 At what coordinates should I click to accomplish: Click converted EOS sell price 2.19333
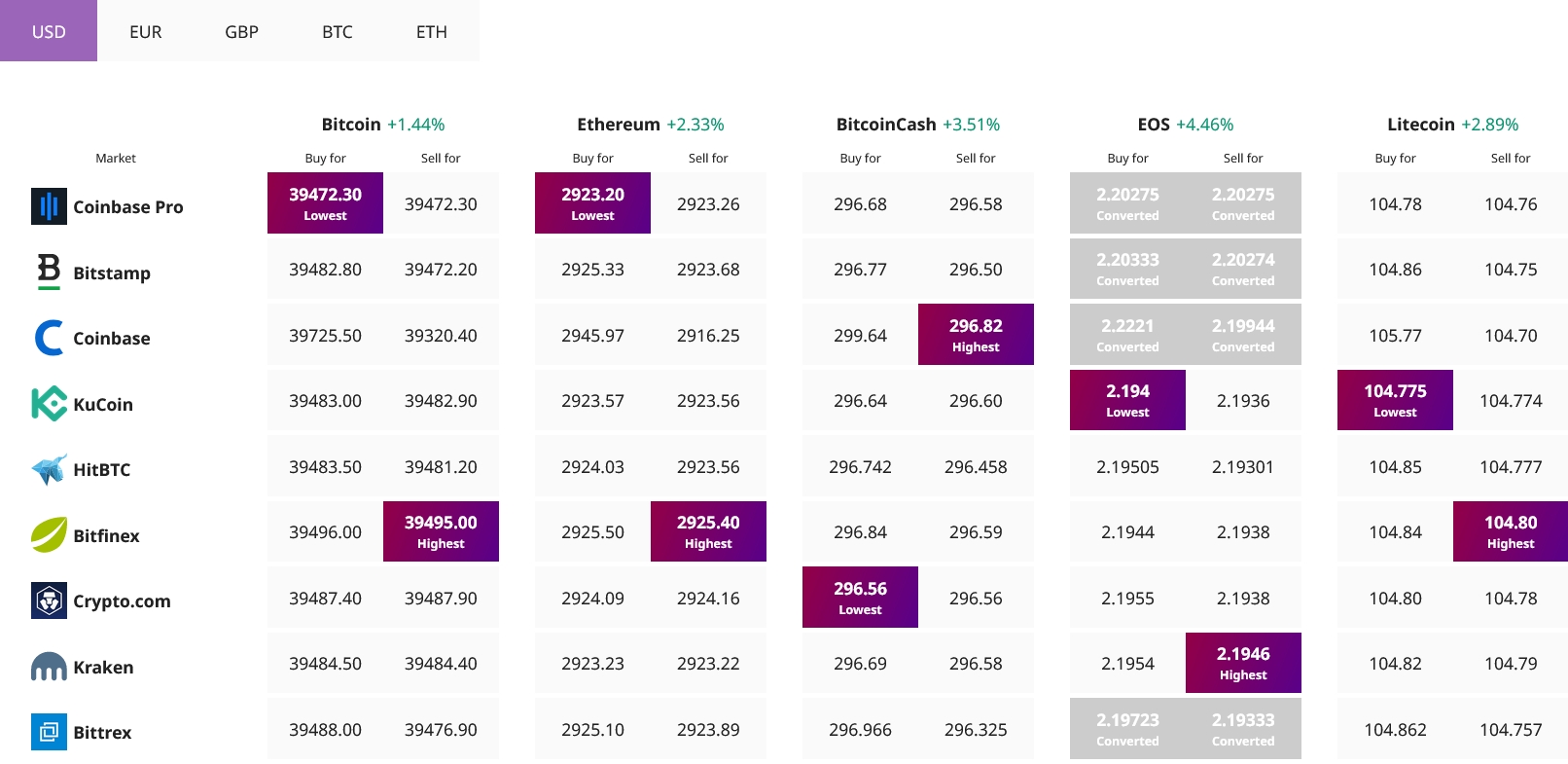pyautogui.click(x=1243, y=728)
